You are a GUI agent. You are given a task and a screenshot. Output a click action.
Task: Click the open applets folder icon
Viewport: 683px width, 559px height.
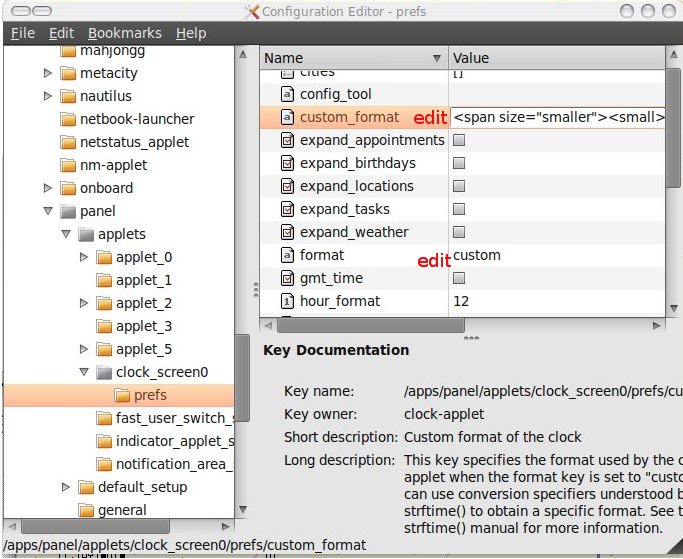click(86, 234)
